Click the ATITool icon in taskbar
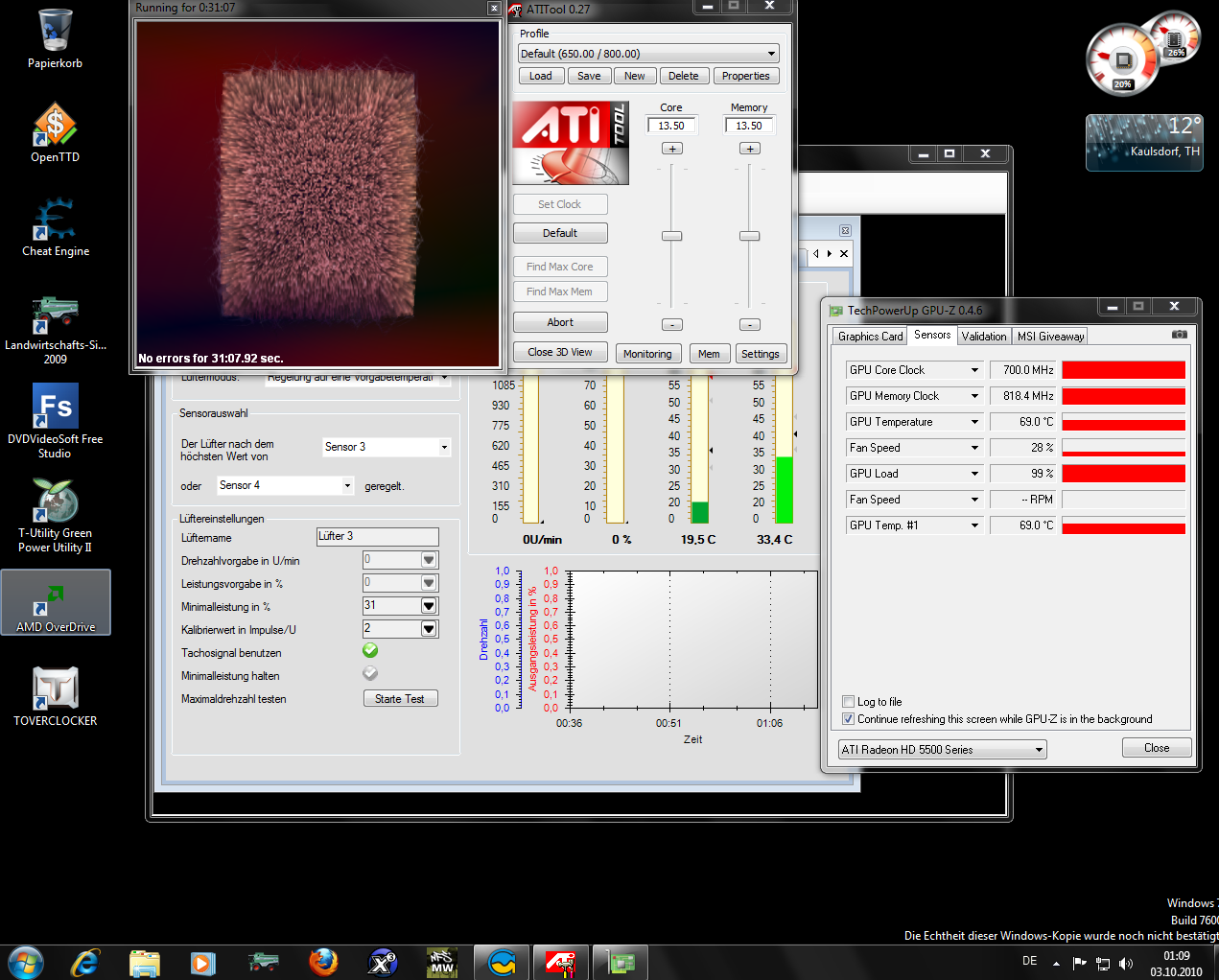Image resolution: width=1219 pixels, height=980 pixels. [x=560, y=962]
